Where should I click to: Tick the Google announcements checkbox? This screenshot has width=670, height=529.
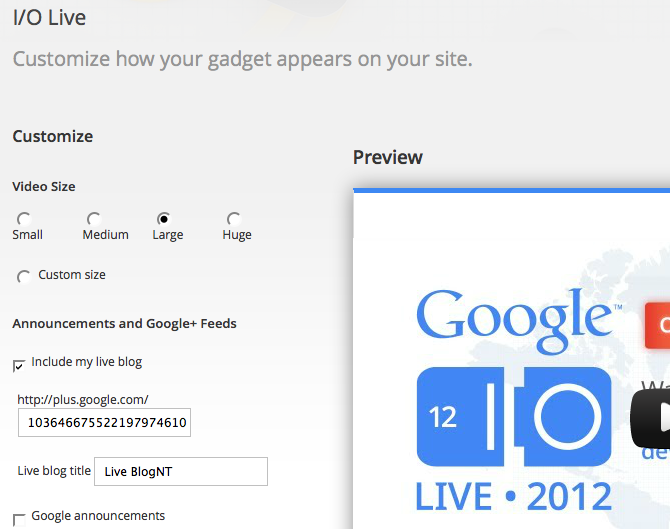19,518
